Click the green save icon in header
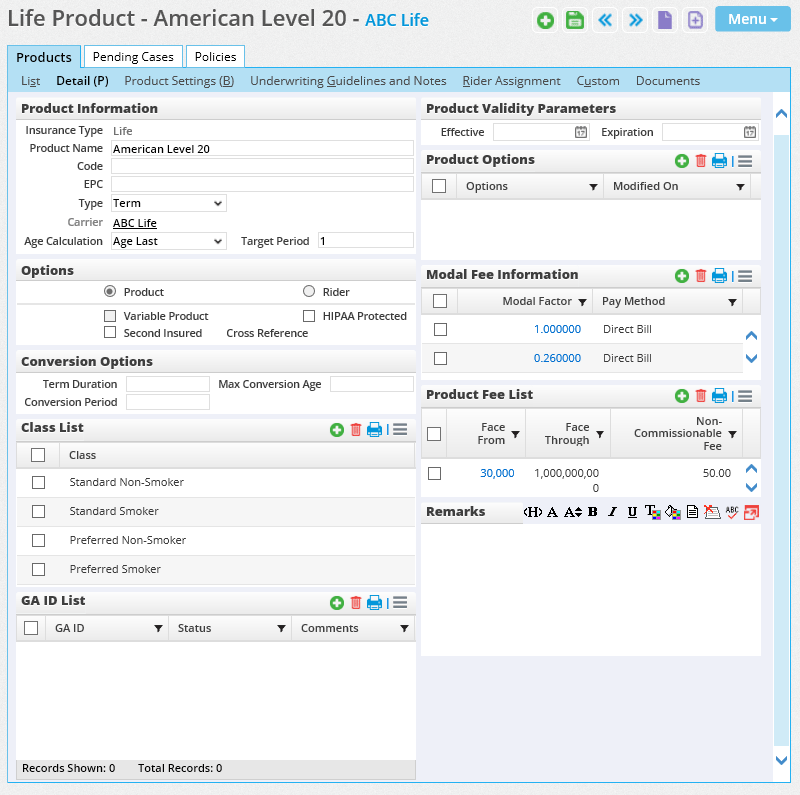This screenshot has width=800, height=795. 575,20
